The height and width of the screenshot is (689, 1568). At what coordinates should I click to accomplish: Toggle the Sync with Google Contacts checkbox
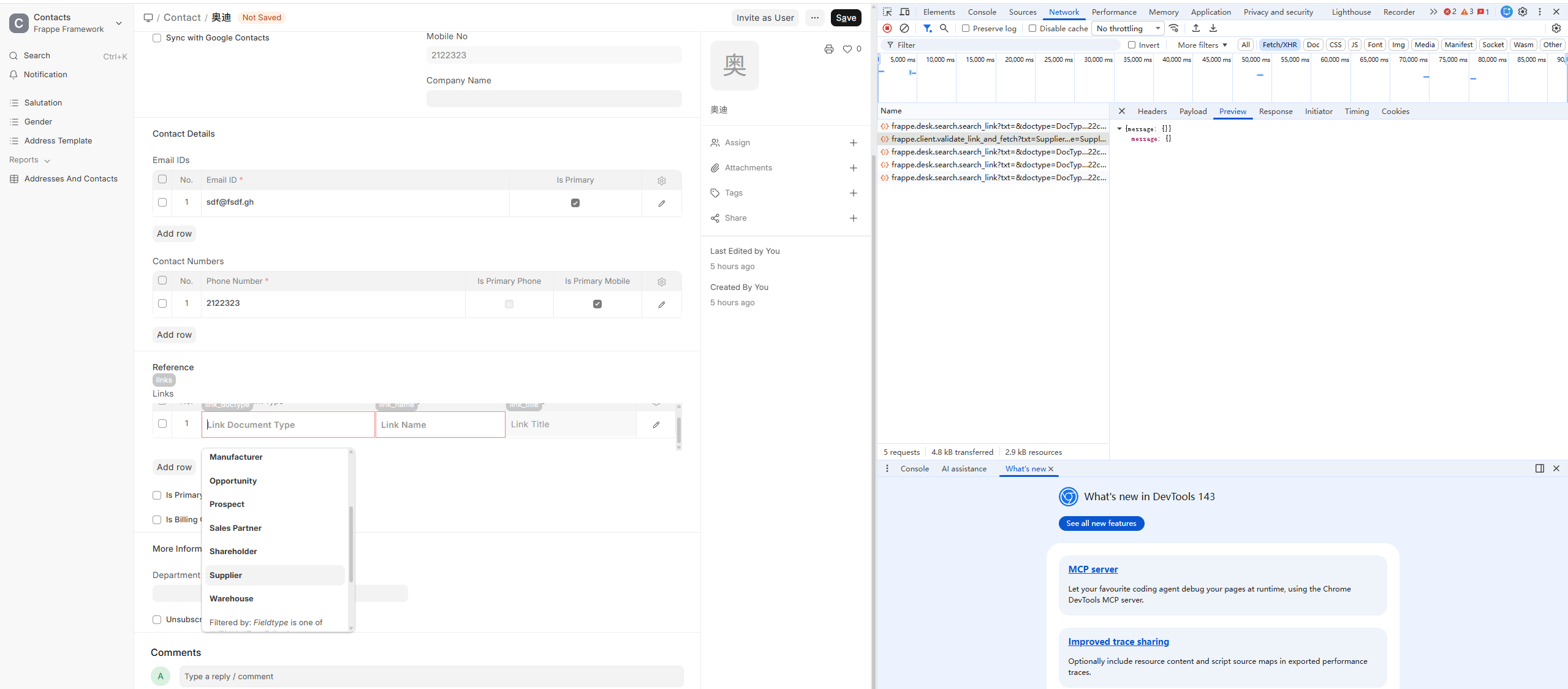(157, 38)
